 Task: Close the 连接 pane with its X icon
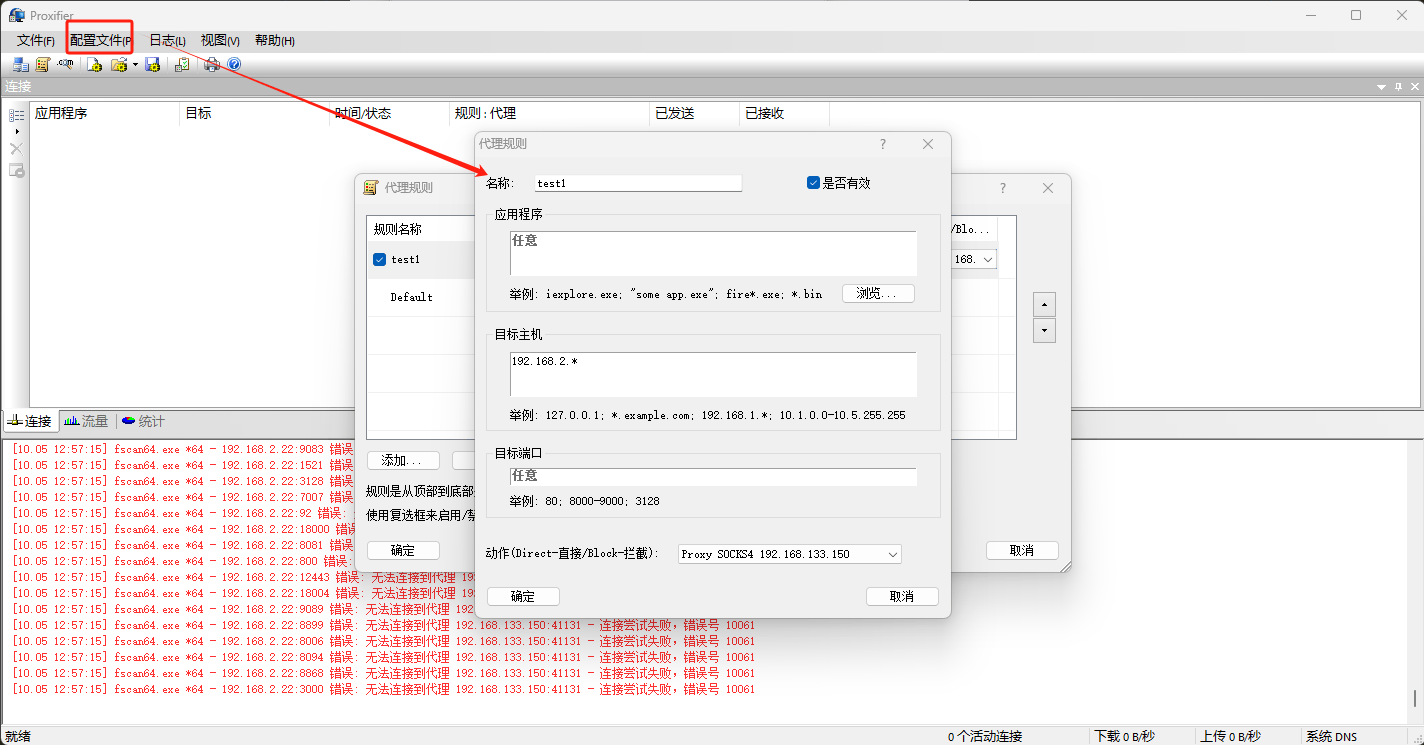coord(1413,87)
